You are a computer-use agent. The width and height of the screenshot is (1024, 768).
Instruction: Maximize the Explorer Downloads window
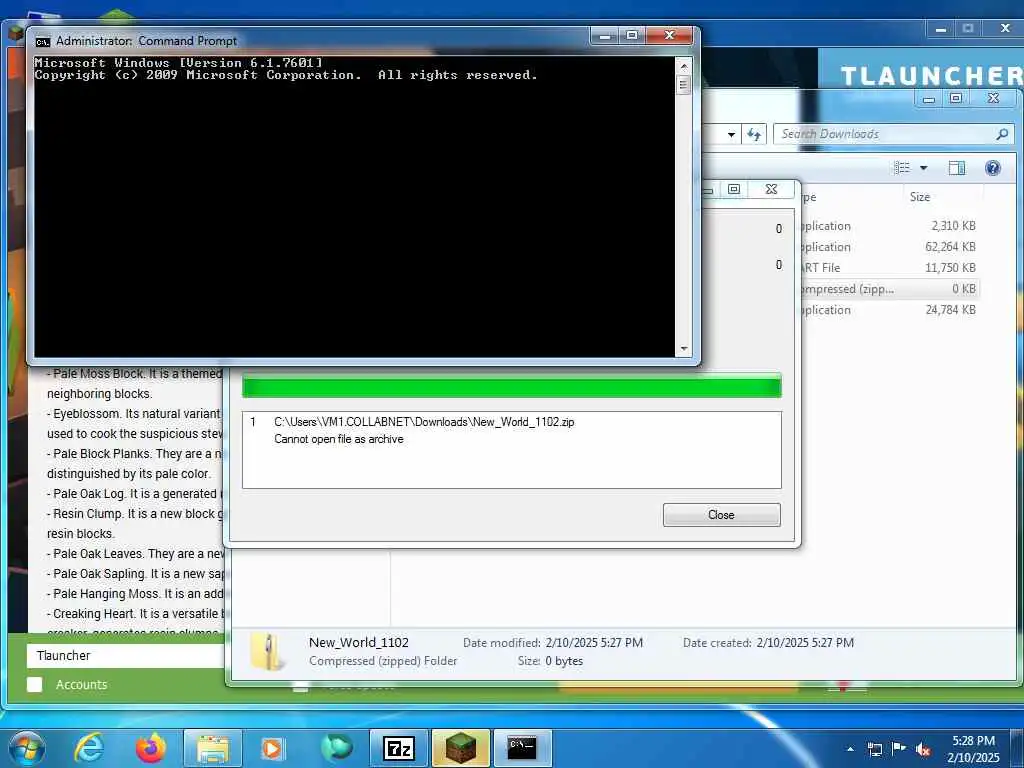click(x=956, y=98)
